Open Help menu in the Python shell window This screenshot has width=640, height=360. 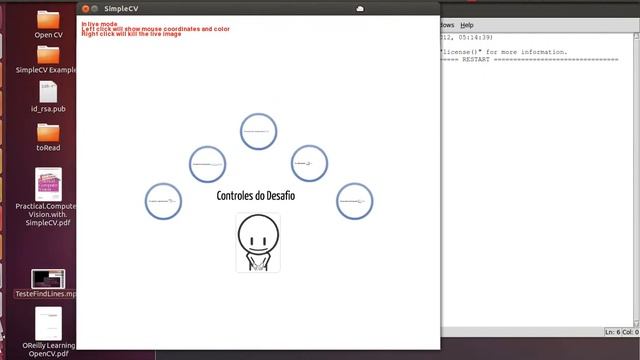coord(467,25)
